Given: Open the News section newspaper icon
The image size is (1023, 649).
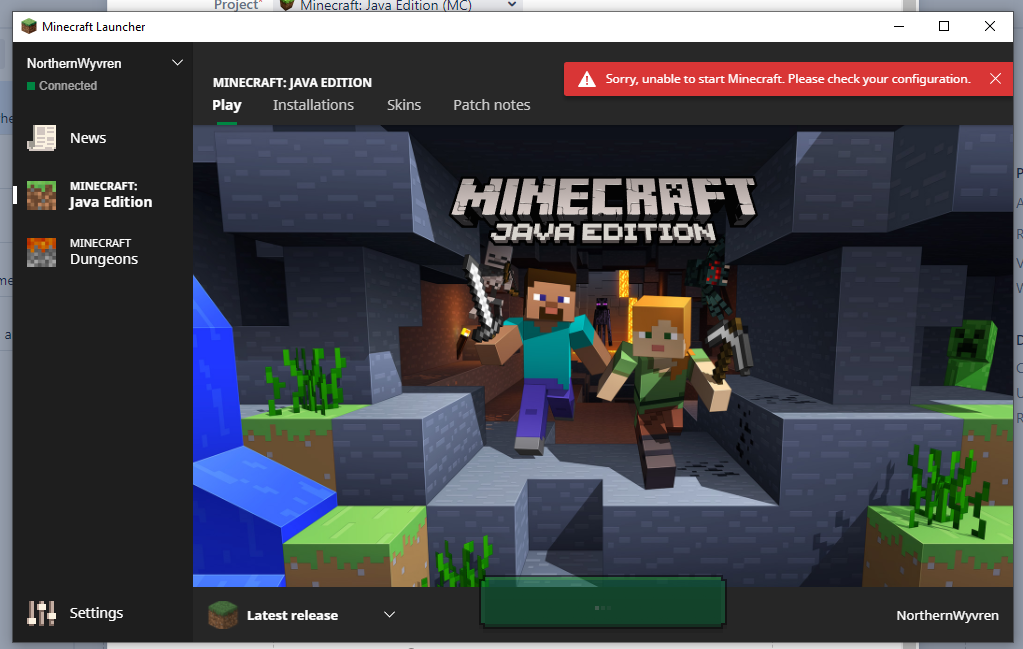Looking at the screenshot, I should point(42,138).
